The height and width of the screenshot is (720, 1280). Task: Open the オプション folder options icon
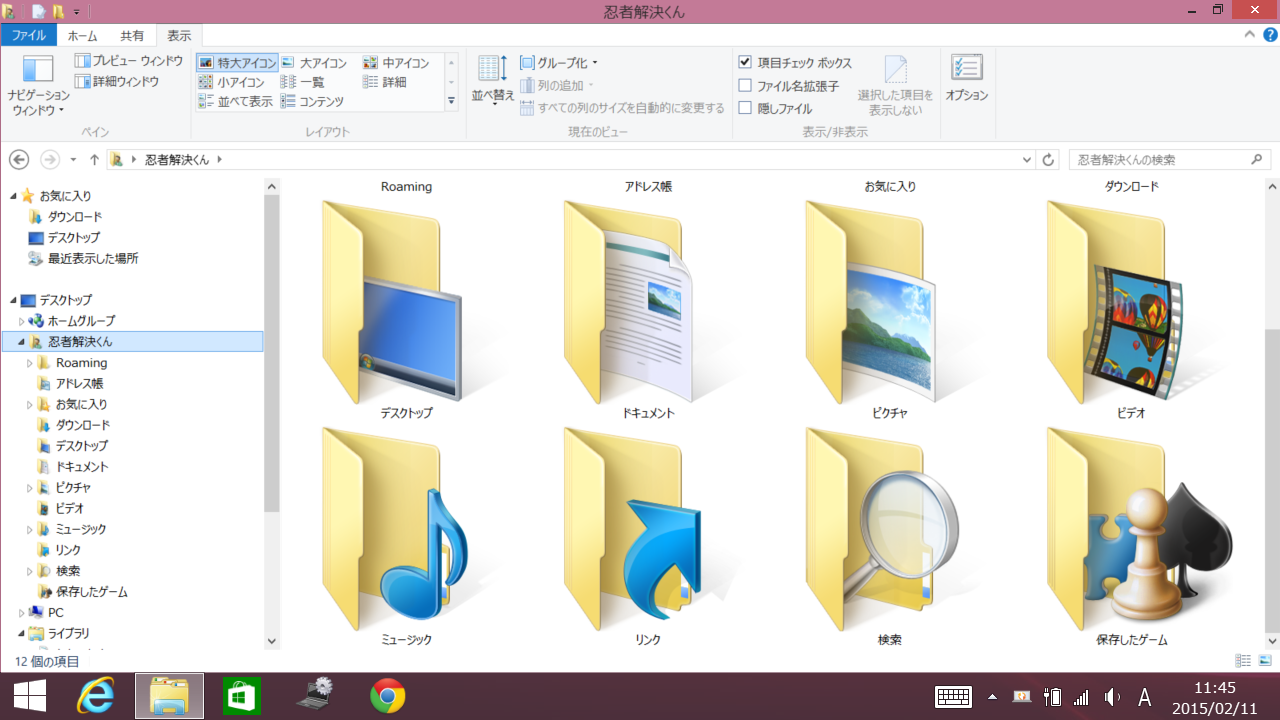[966, 69]
